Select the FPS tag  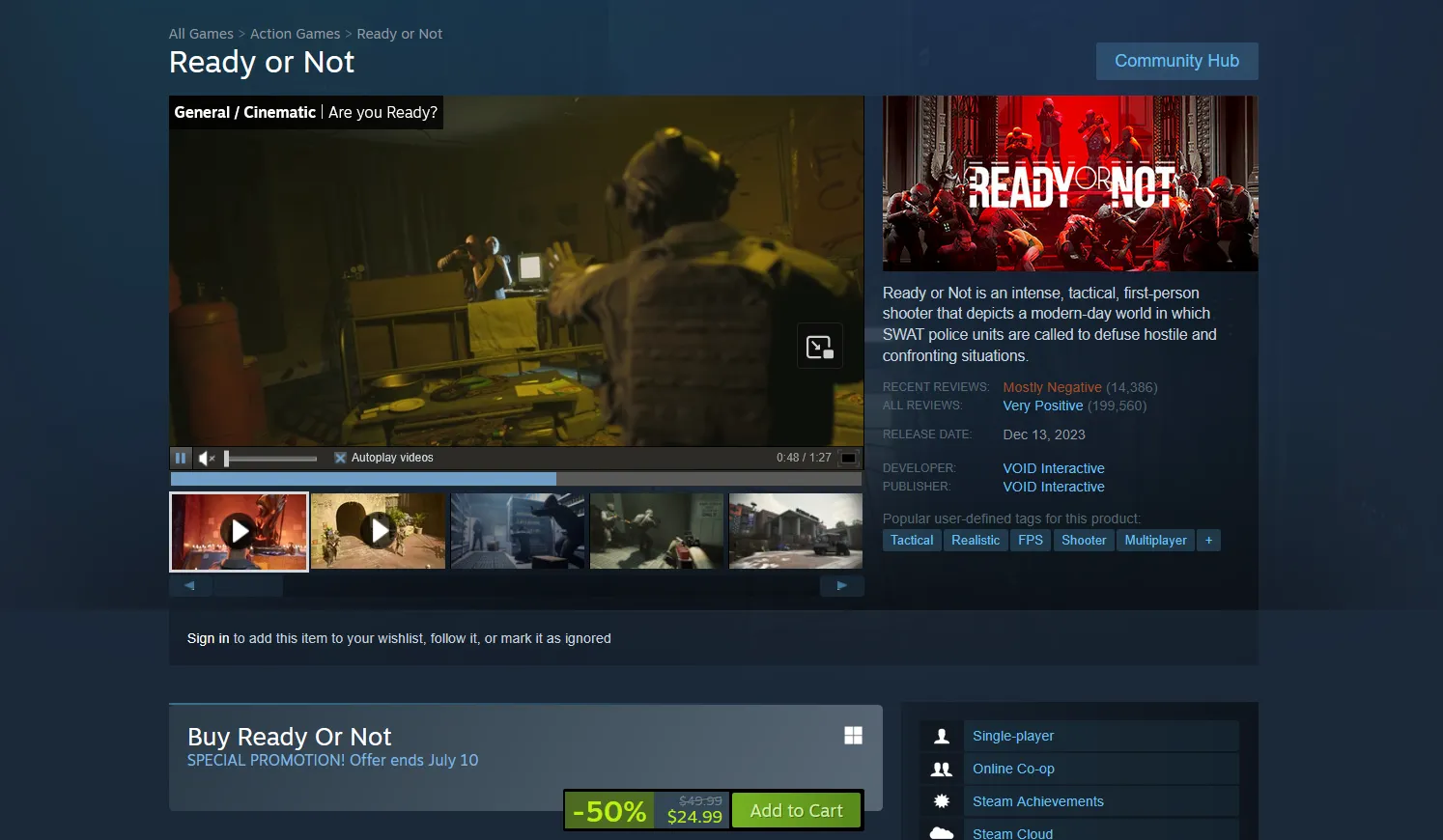1031,541
